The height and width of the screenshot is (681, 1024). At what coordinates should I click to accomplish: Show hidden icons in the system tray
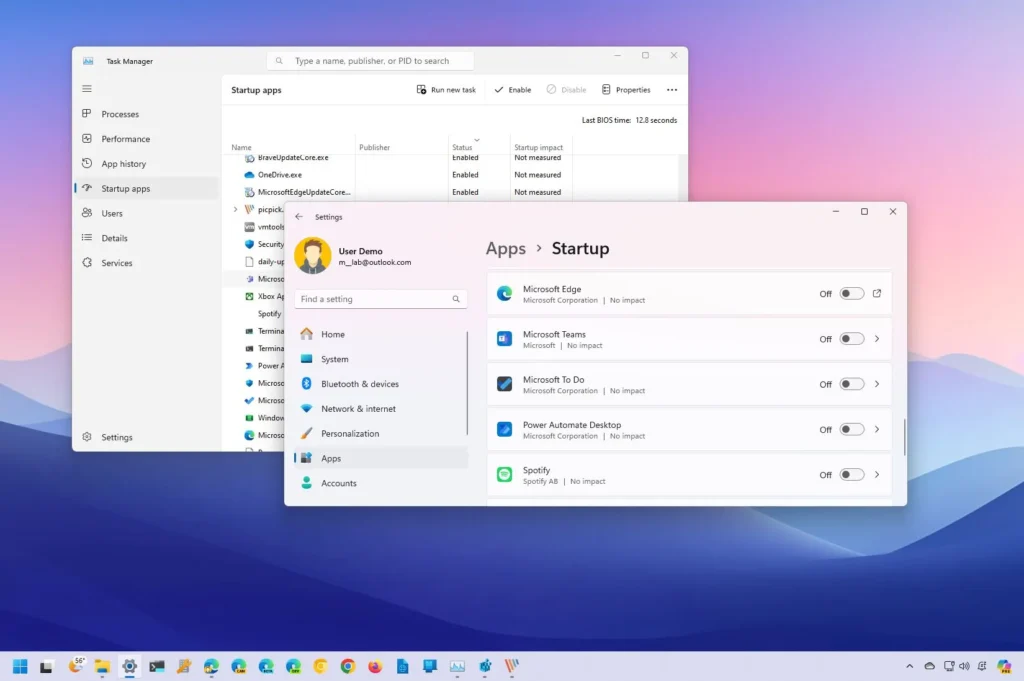click(x=909, y=666)
